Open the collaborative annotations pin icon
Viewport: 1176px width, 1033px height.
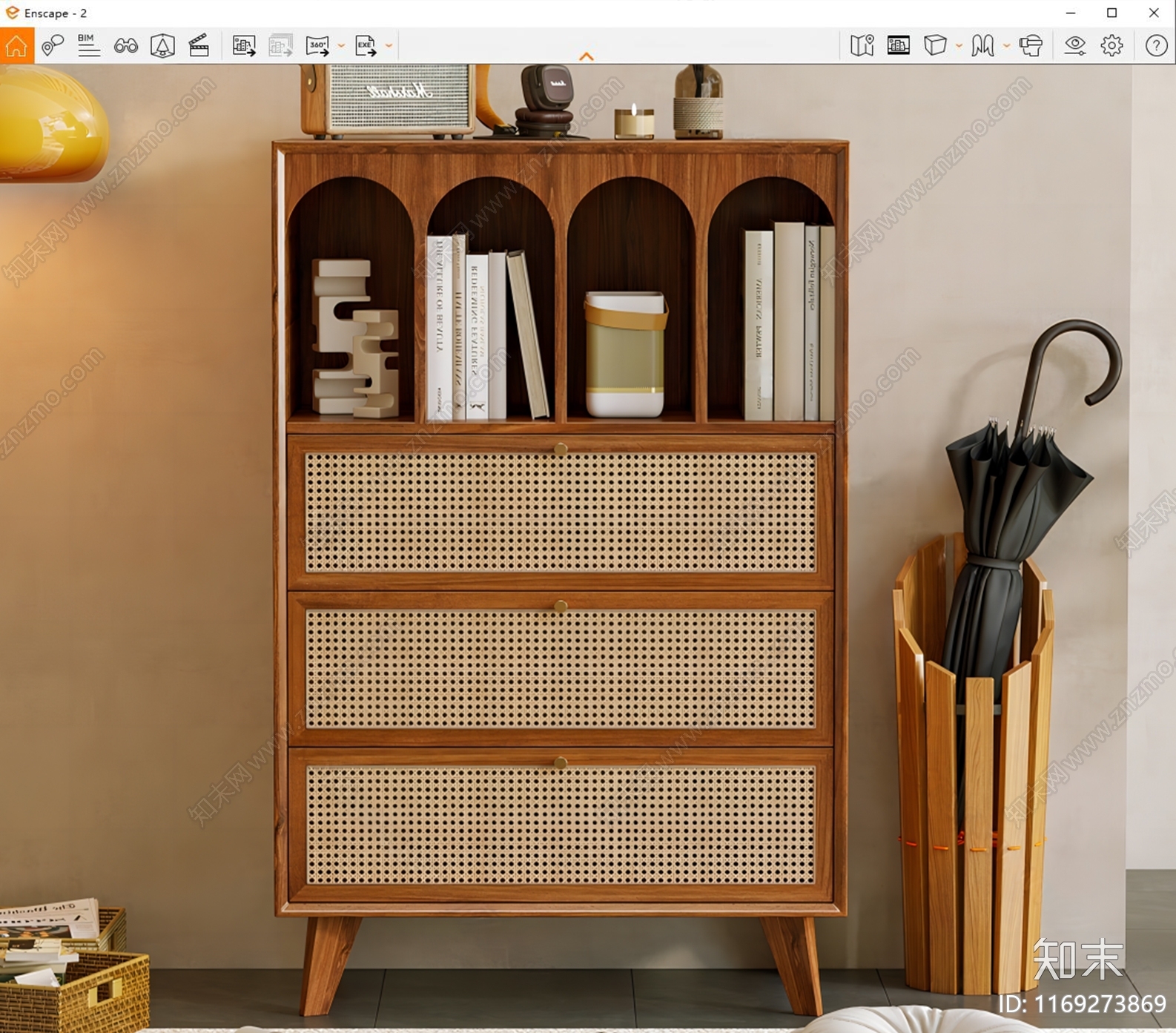[53, 46]
